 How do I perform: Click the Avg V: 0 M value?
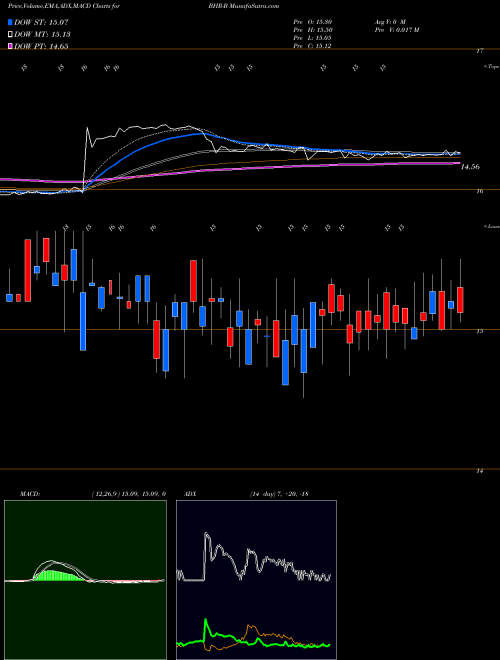(x=389, y=21)
